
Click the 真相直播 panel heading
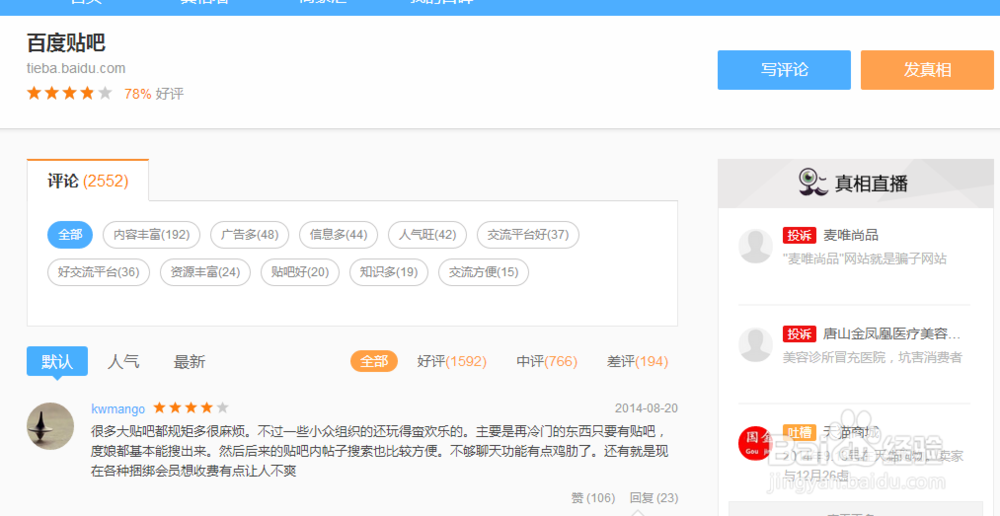point(871,184)
